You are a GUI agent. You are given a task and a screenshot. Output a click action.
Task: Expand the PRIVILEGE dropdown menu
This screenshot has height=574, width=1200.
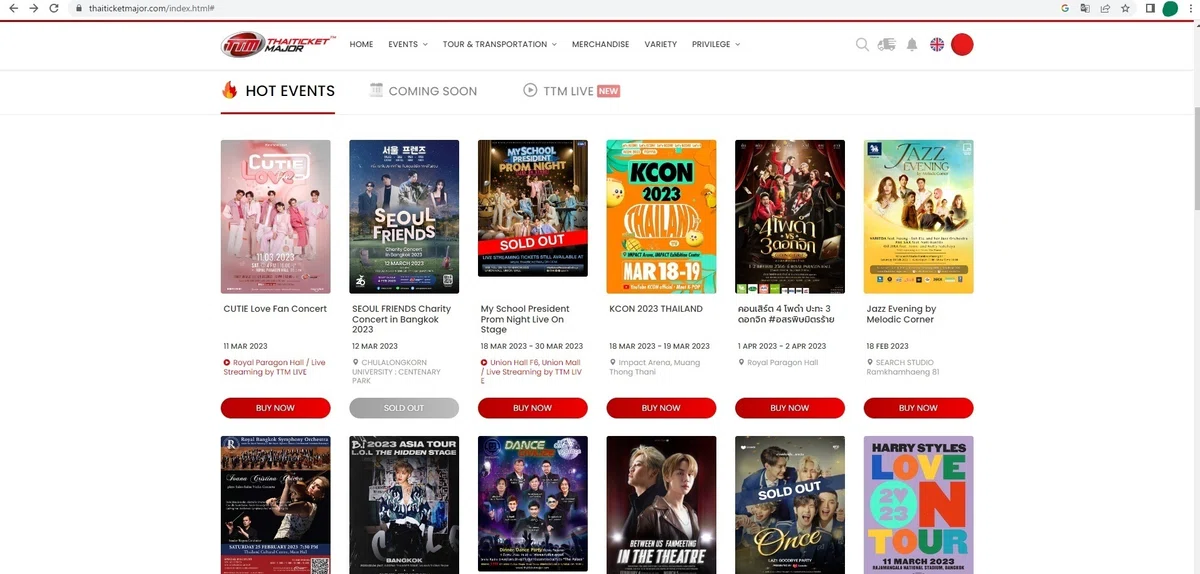[716, 44]
